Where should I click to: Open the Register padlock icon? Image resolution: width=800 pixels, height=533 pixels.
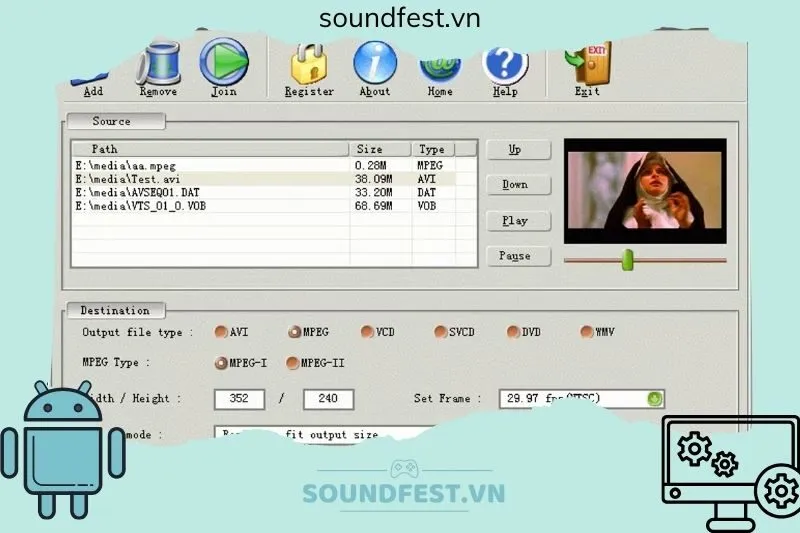[309, 64]
